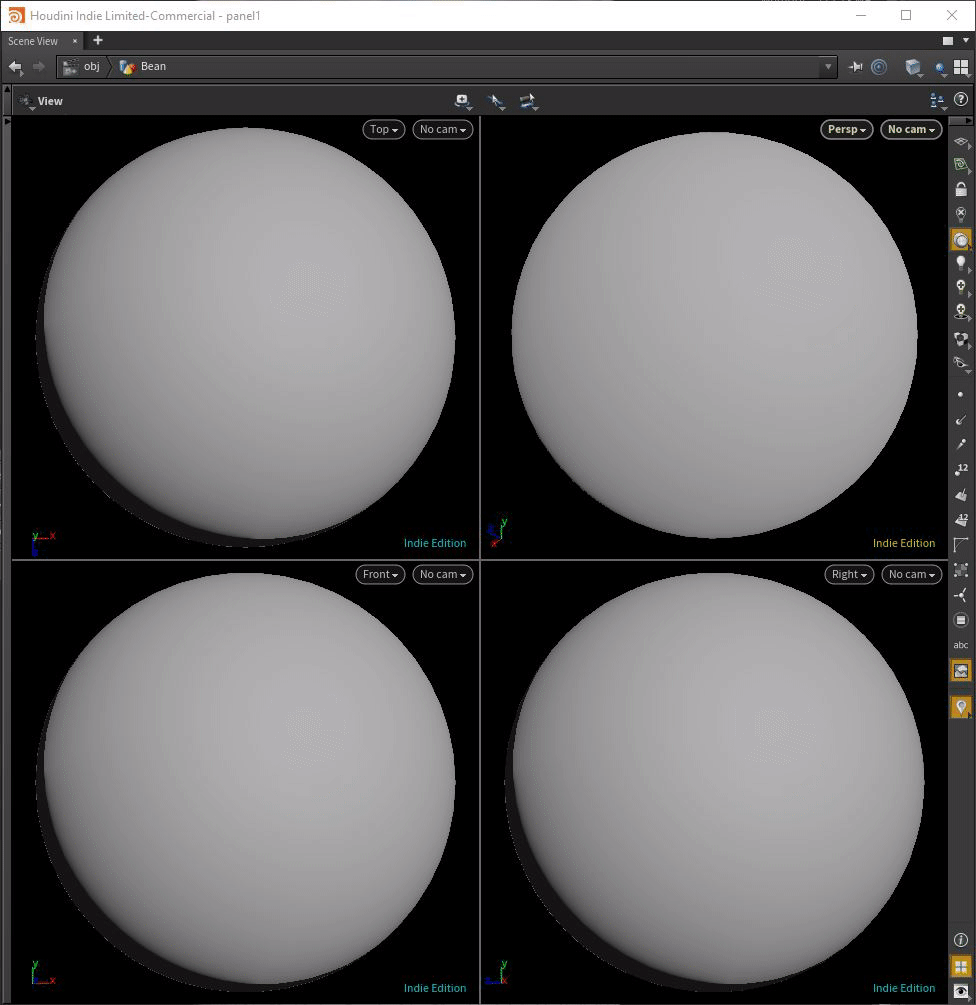
Task: Switch to the Scene View tab
Action: 33,41
